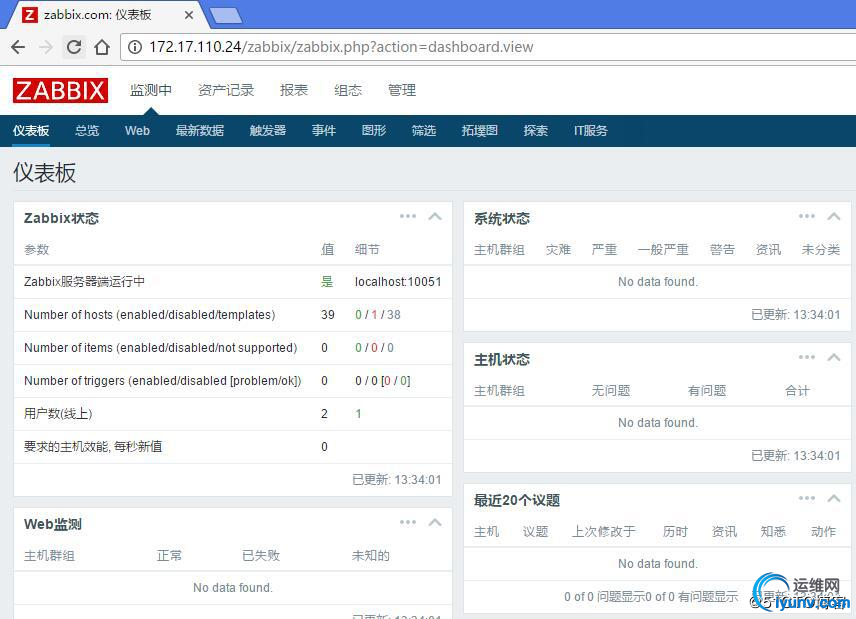Screen dimensions: 856x619
Task: Open 主机状态 widget options menu
Action: point(807,358)
